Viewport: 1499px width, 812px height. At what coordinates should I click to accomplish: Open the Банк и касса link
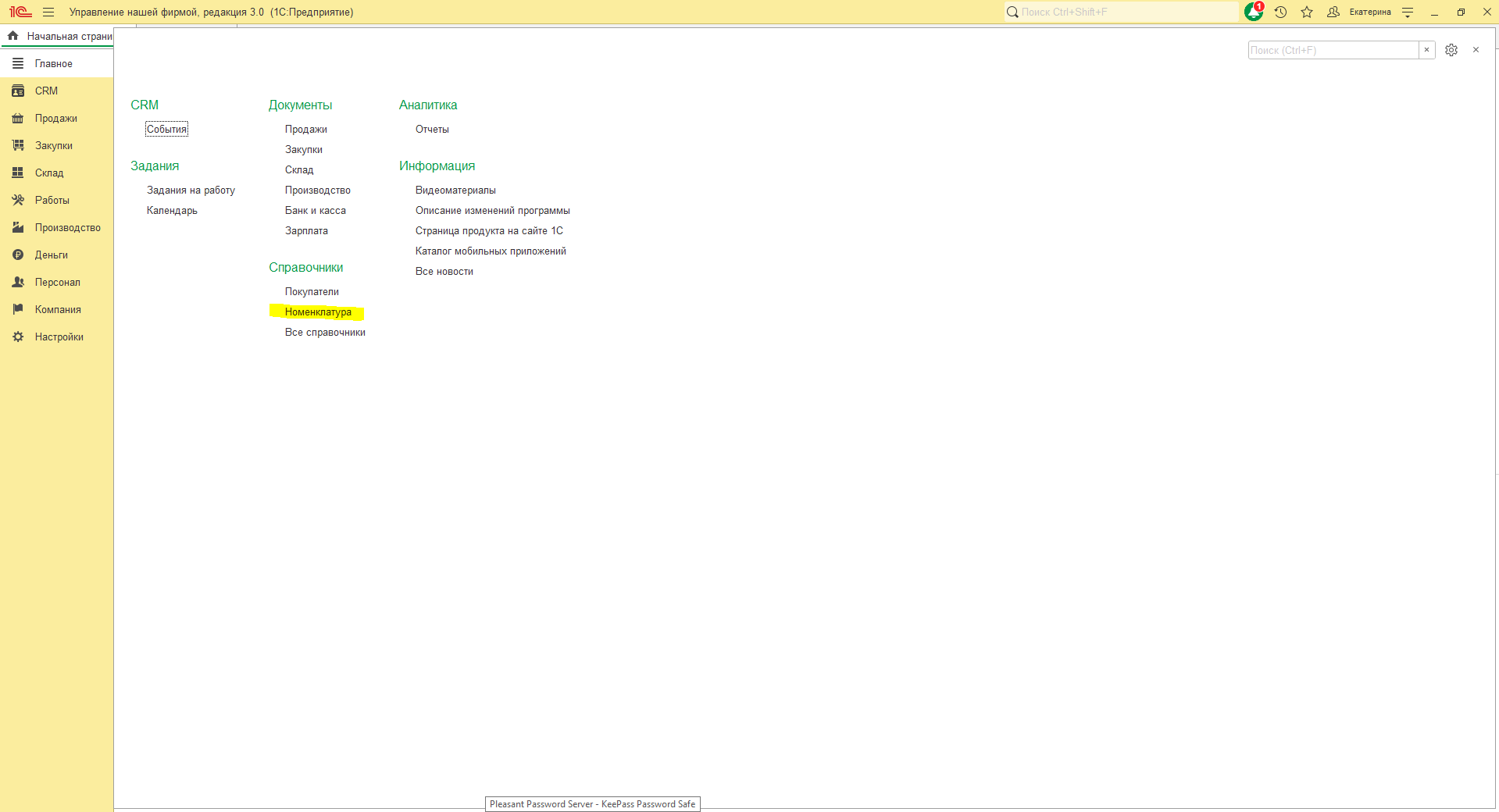click(x=315, y=211)
